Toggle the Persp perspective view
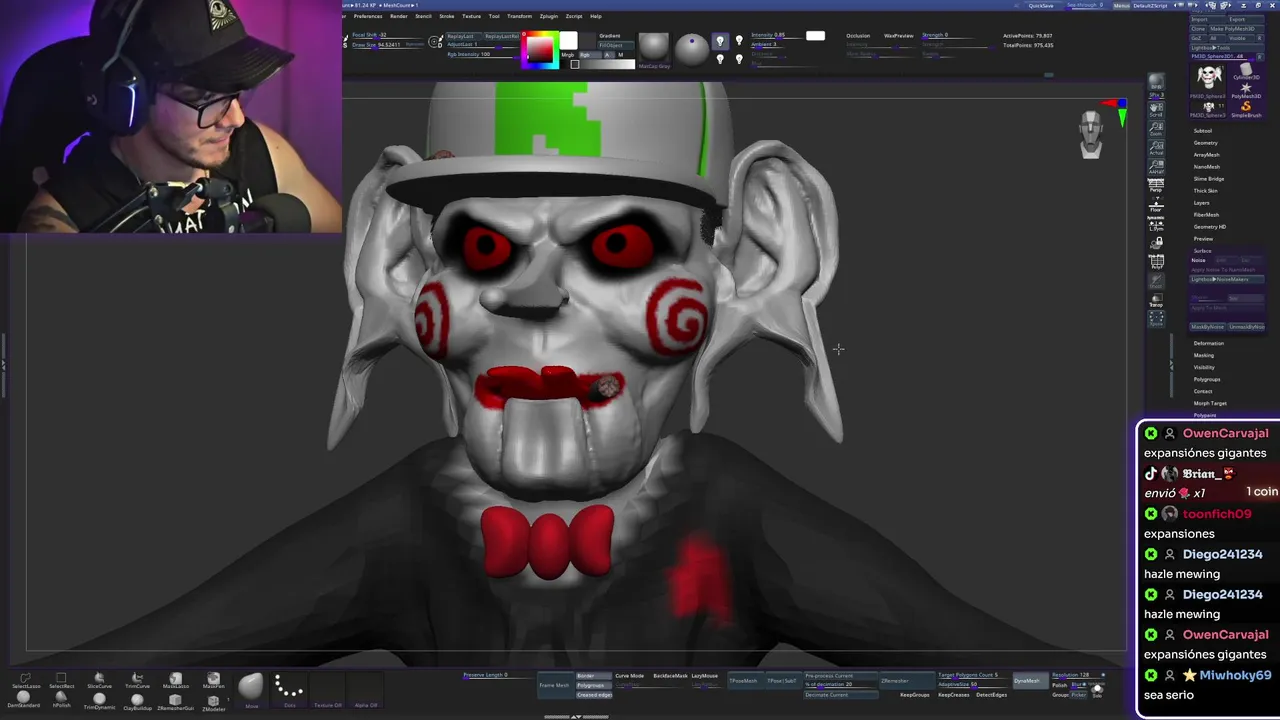Viewport: 1280px width, 720px height. click(x=1156, y=184)
